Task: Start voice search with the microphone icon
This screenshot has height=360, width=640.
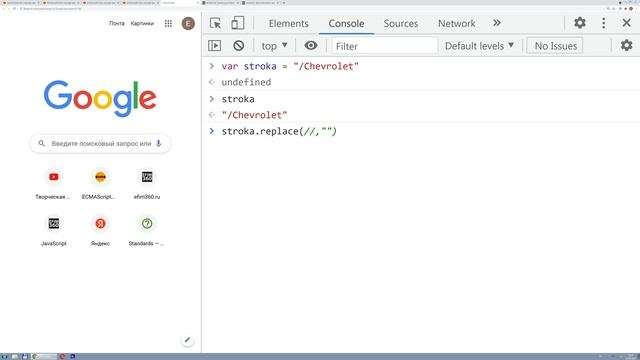Action: point(159,143)
